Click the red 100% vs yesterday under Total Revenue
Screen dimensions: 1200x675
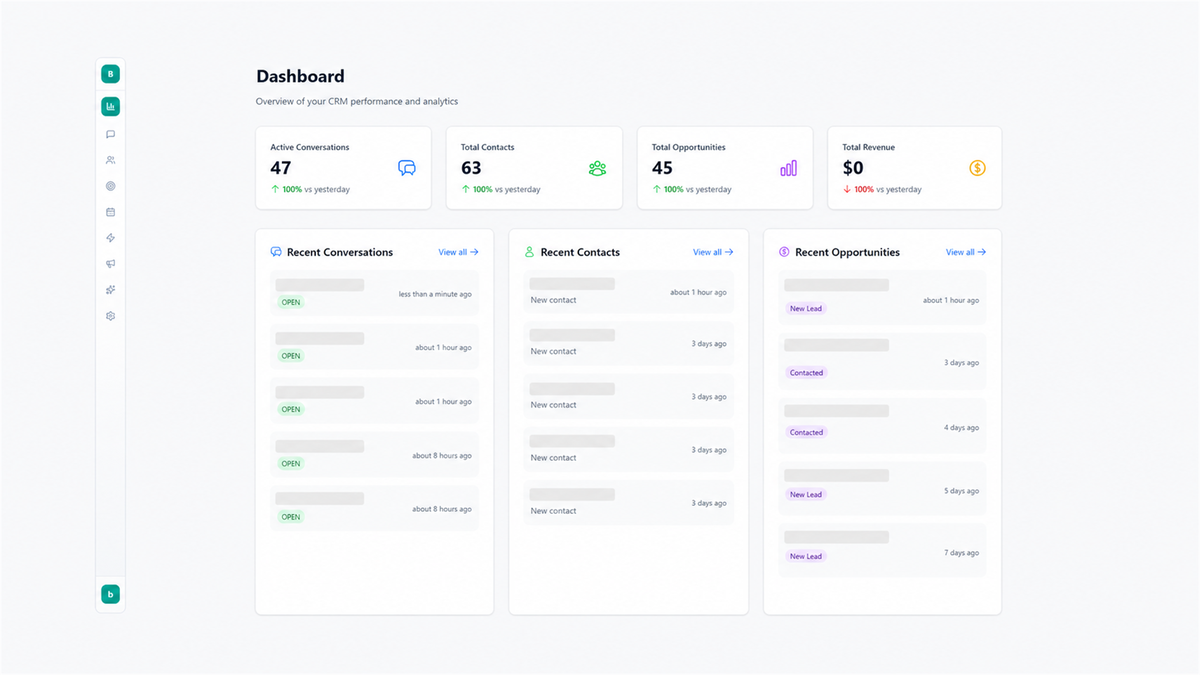(x=882, y=189)
